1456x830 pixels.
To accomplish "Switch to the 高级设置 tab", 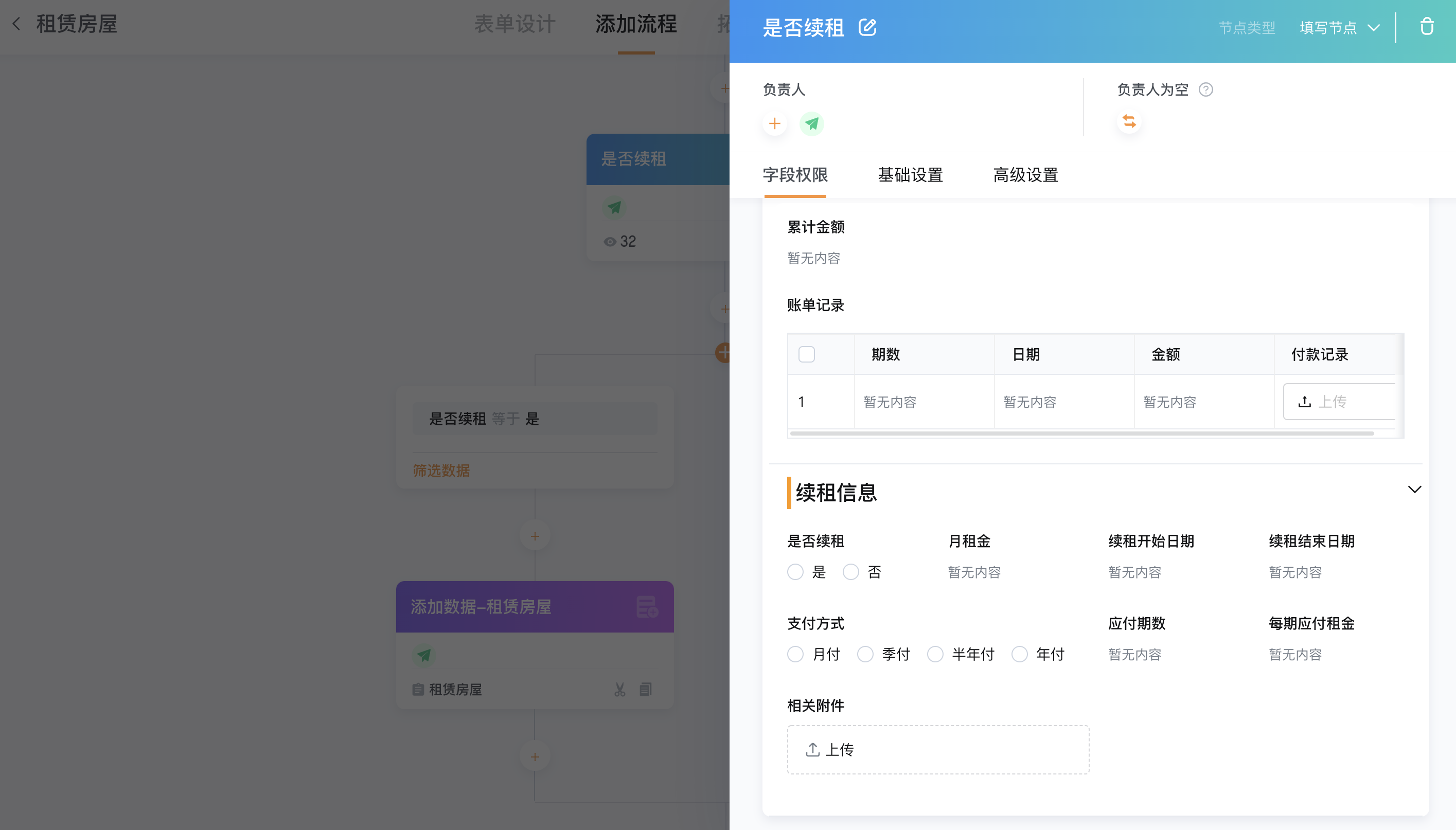I will click(x=1025, y=175).
